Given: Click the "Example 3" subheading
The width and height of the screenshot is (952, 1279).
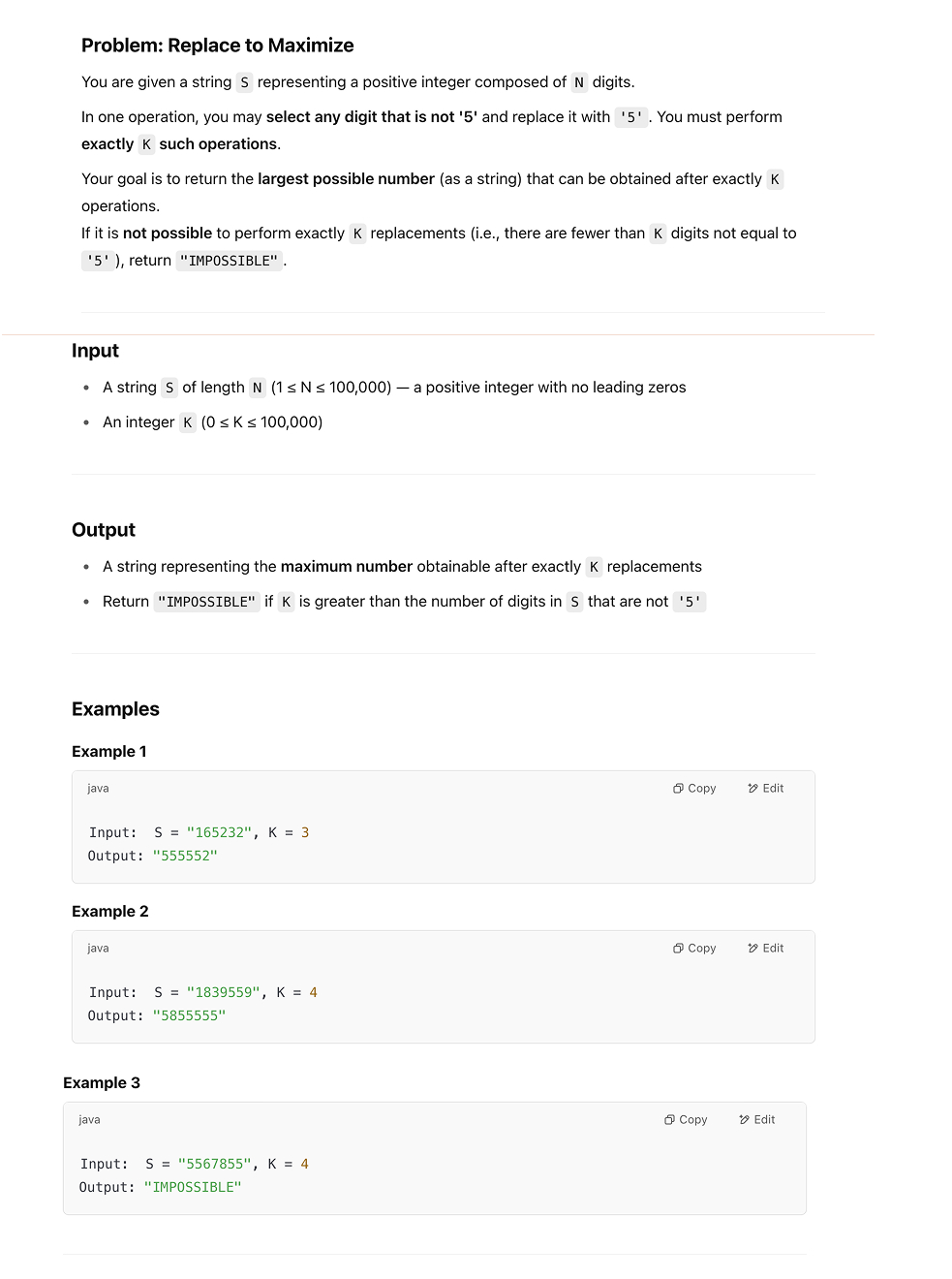Looking at the screenshot, I should pos(102,1083).
